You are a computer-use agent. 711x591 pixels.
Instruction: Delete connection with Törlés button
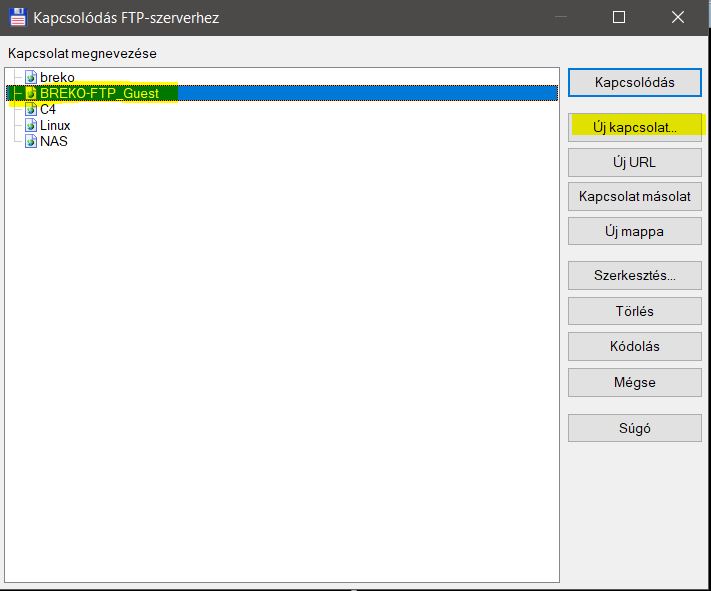click(x=634, y=311)
